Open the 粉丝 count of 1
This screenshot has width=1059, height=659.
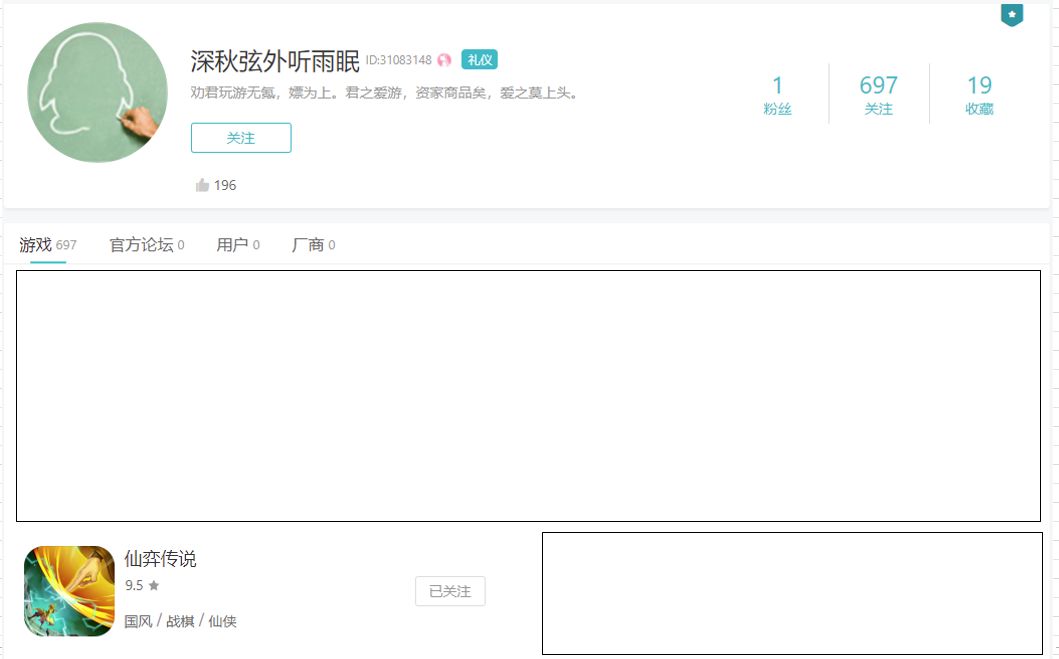(777, 95)
